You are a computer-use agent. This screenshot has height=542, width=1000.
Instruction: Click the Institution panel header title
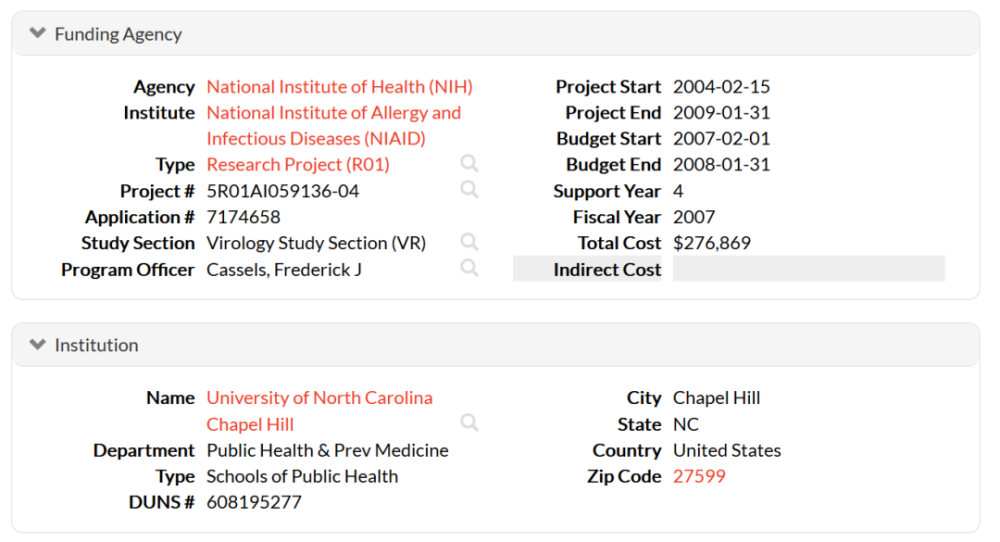click(96, 345)
